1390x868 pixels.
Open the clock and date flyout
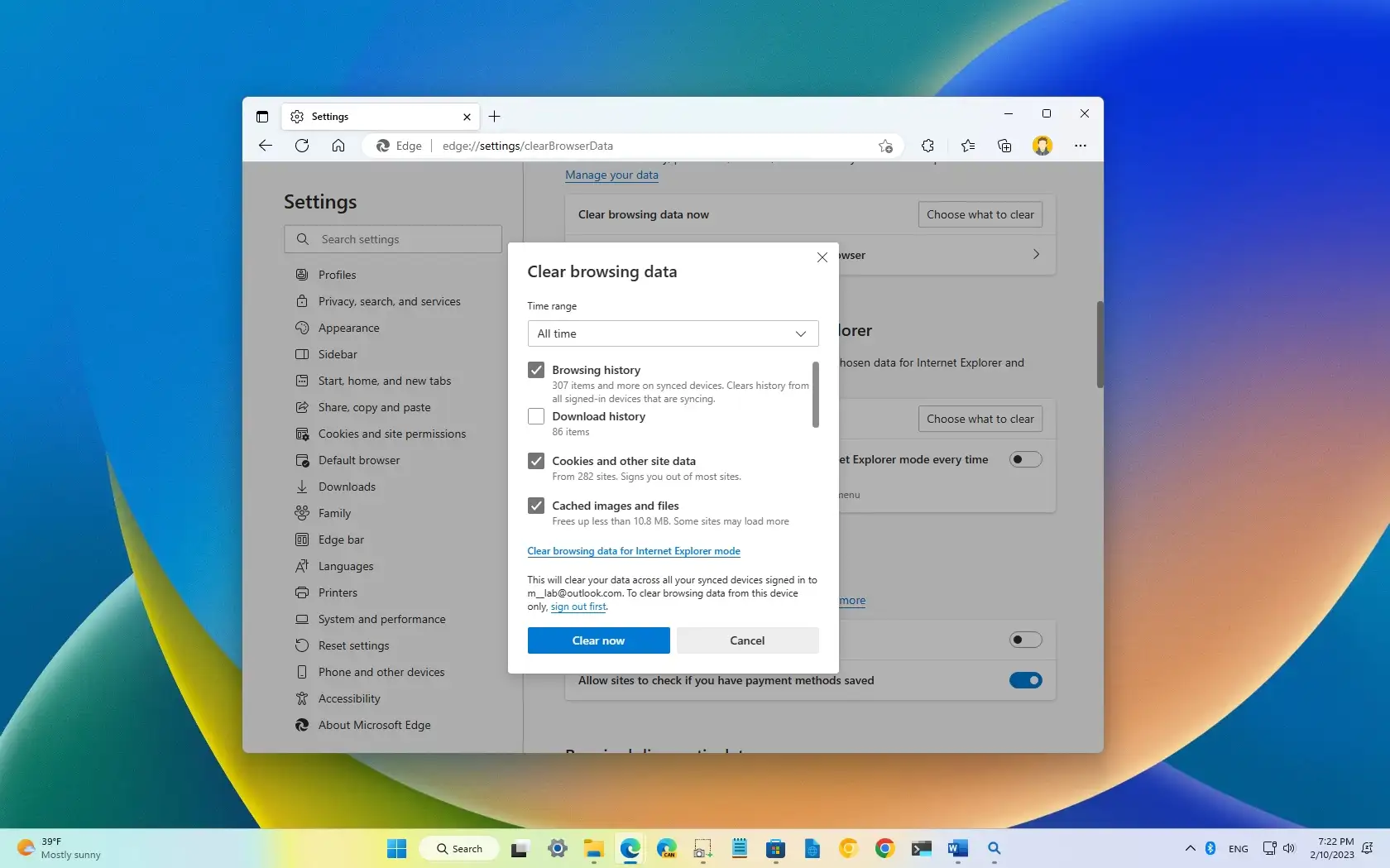[x=1332, y=848]
